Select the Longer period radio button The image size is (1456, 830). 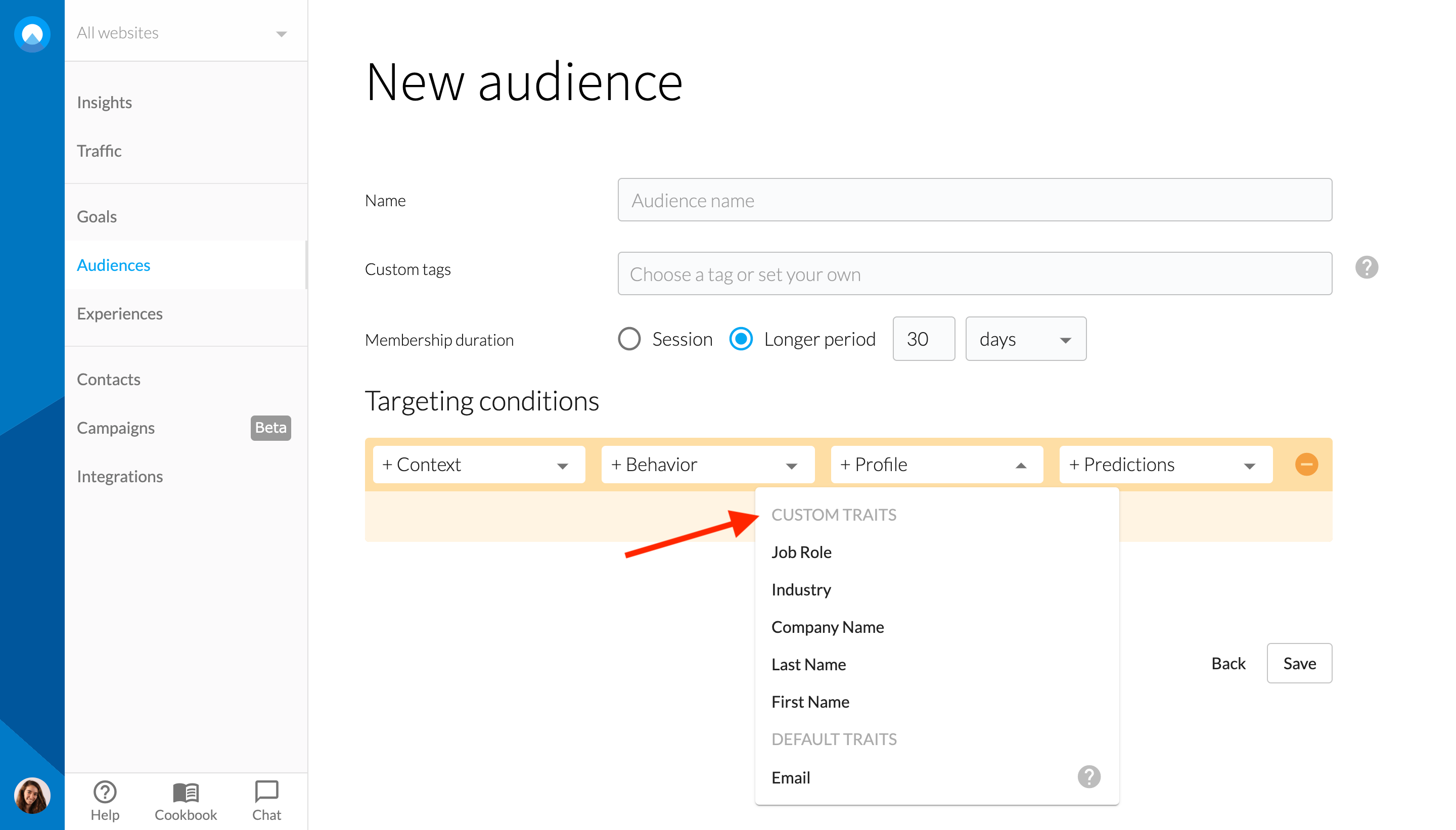pyautogui.click(x=741, y=339)
